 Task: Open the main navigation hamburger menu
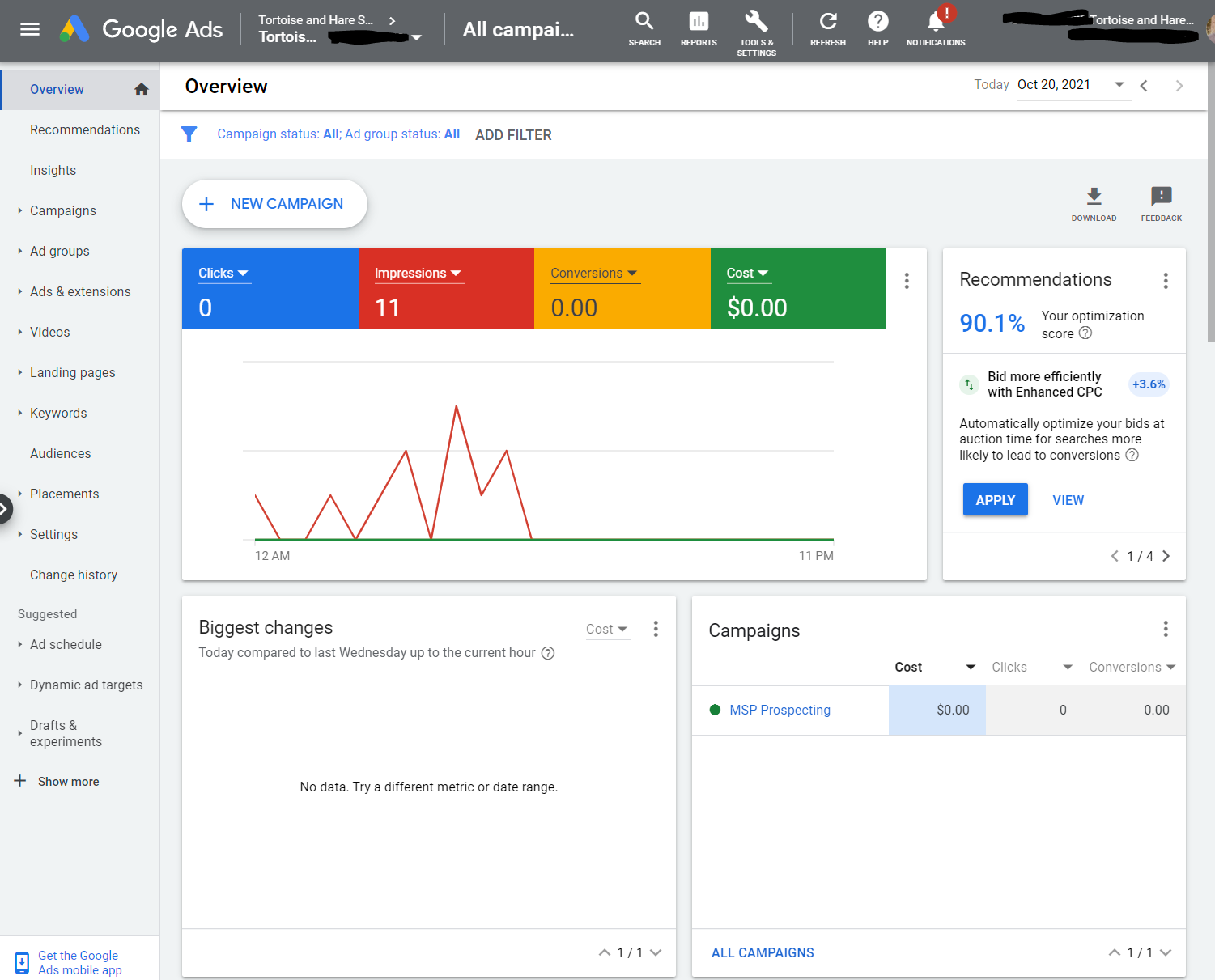tap(29, 29)
